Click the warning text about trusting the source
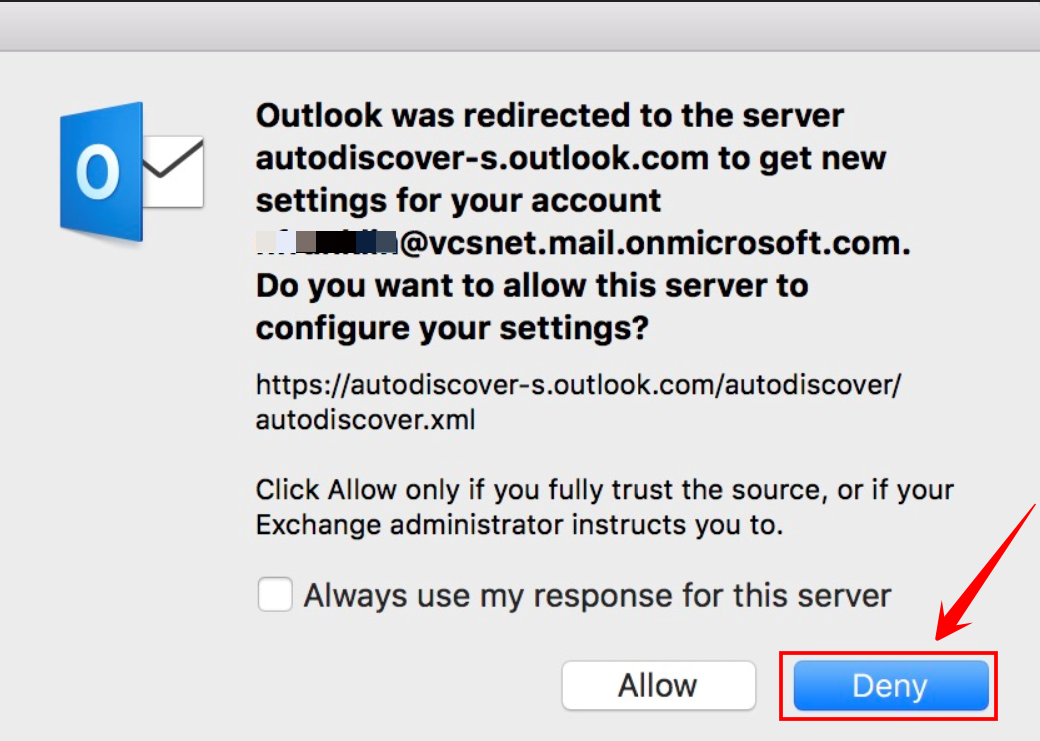 tap(600, 507)
